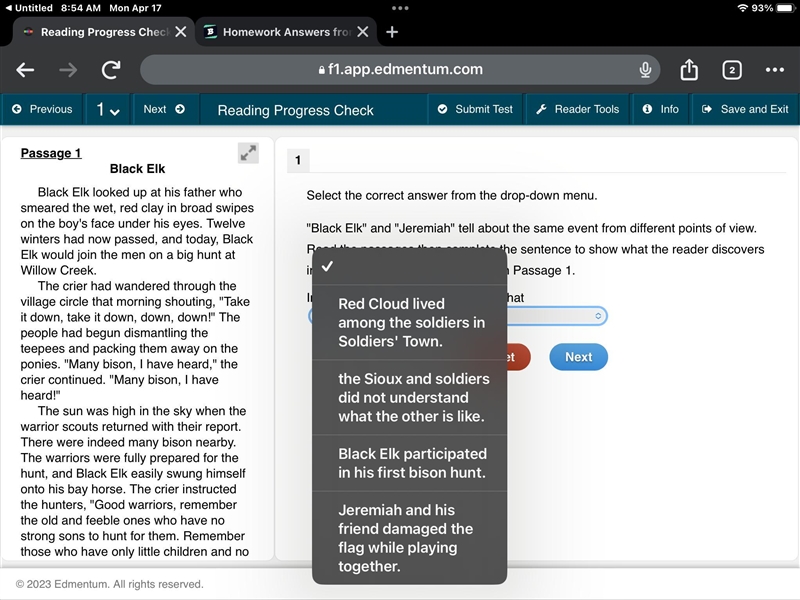This screenshot has height=600, width=800.
Task: Click the partially hidden red Reset button
Action: coord(517,357)
